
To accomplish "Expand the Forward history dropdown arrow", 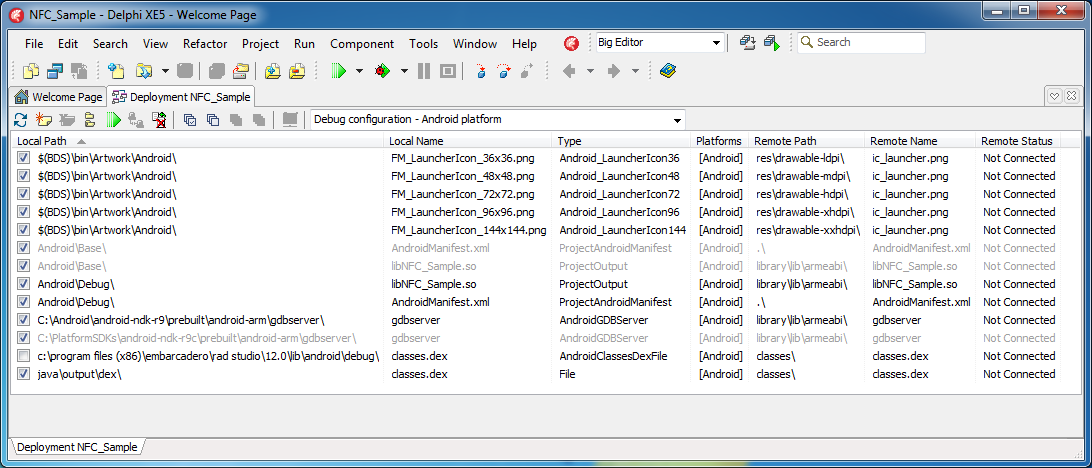I will click(635, 71).
